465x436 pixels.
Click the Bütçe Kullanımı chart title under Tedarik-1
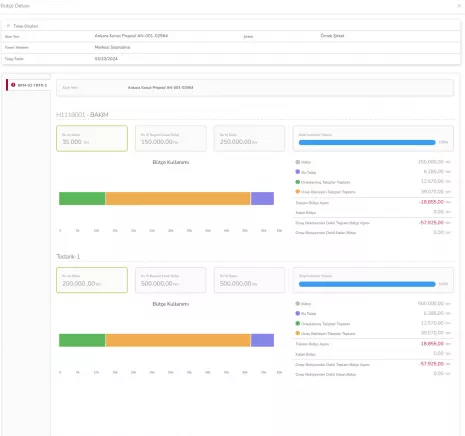171,304
